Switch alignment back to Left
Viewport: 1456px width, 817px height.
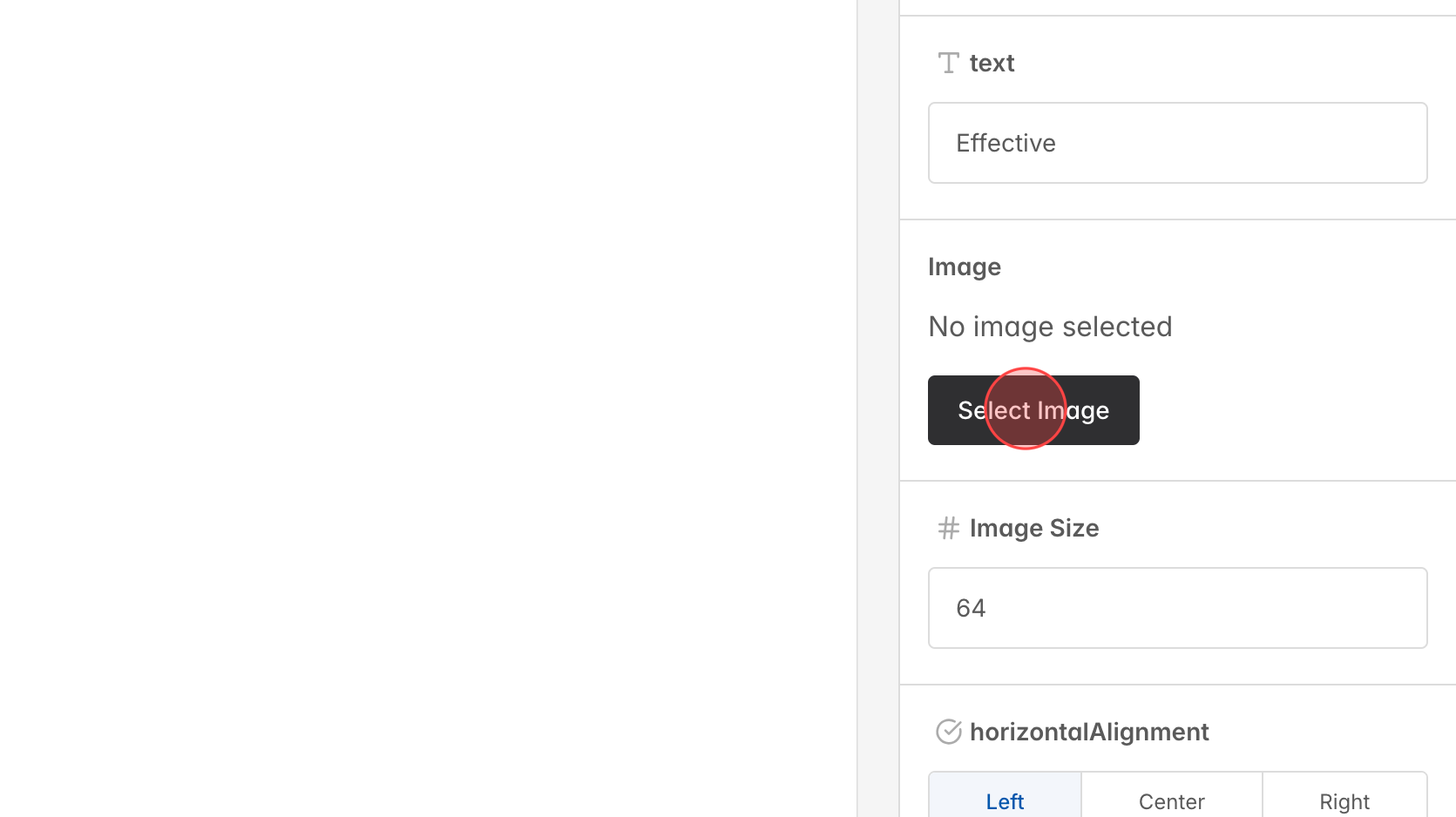[x=1004, y=799]
